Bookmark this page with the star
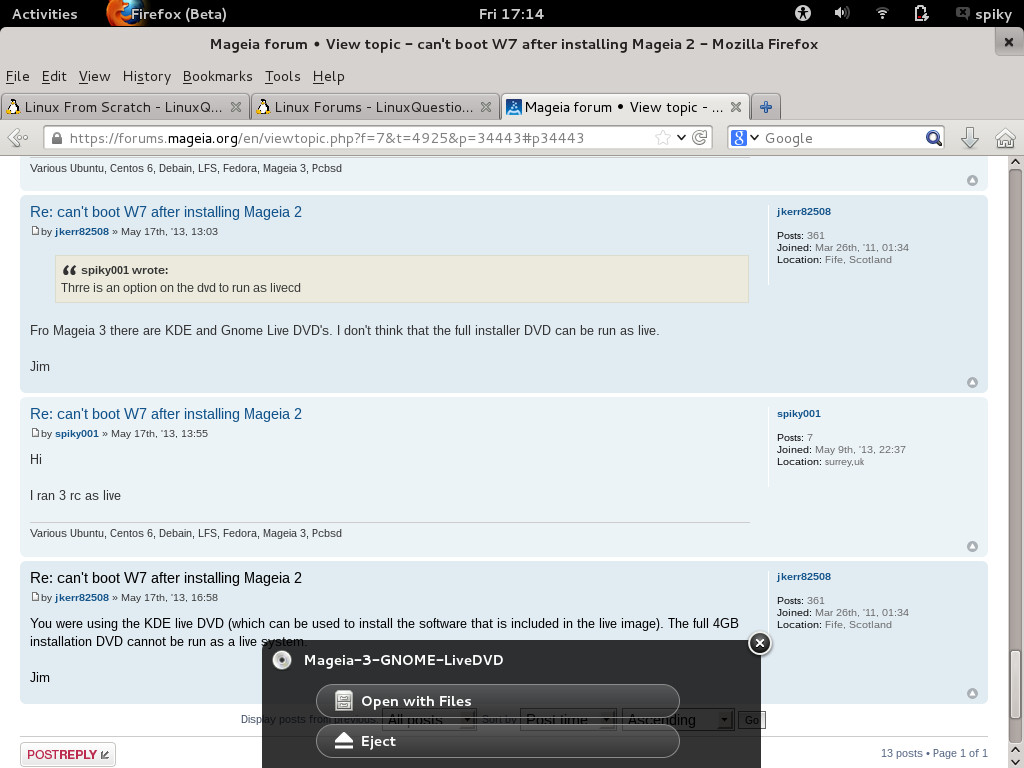 662,138
